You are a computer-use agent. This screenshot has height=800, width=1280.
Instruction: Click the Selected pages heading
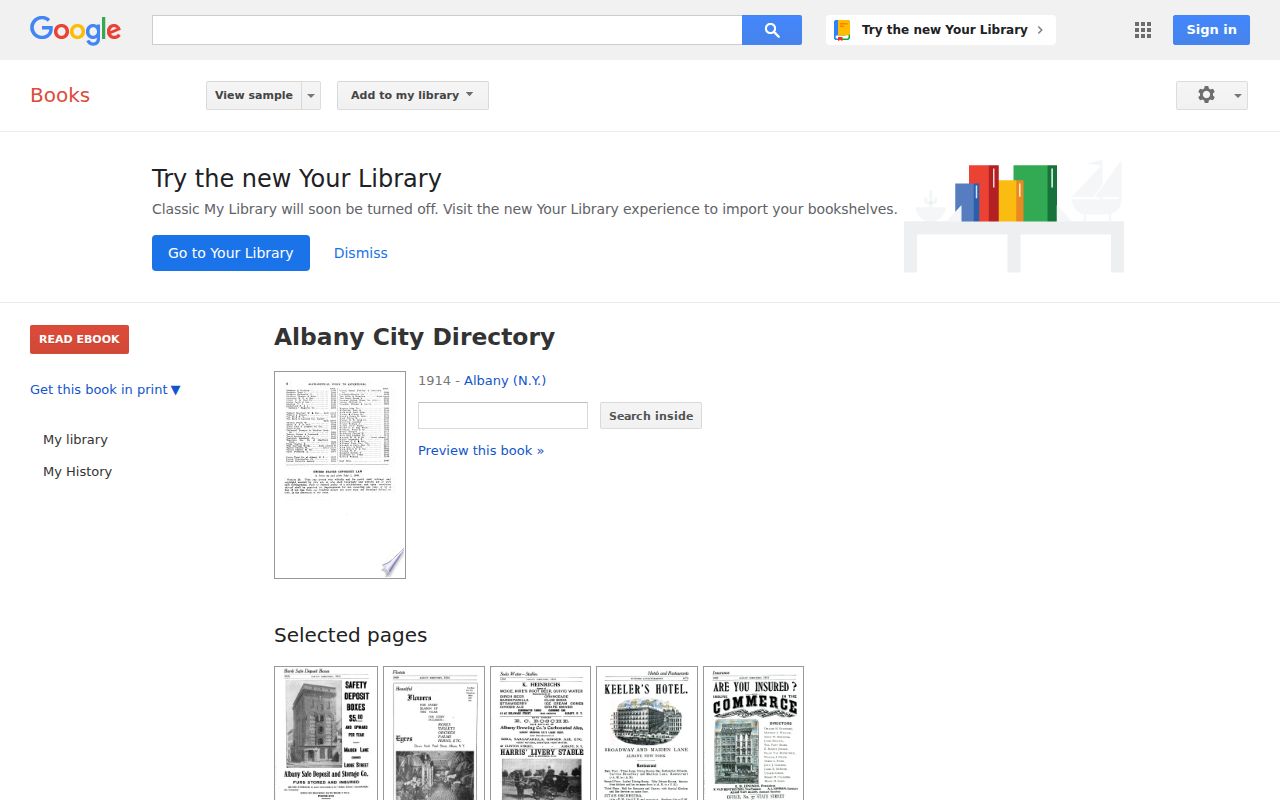[350, 635]
